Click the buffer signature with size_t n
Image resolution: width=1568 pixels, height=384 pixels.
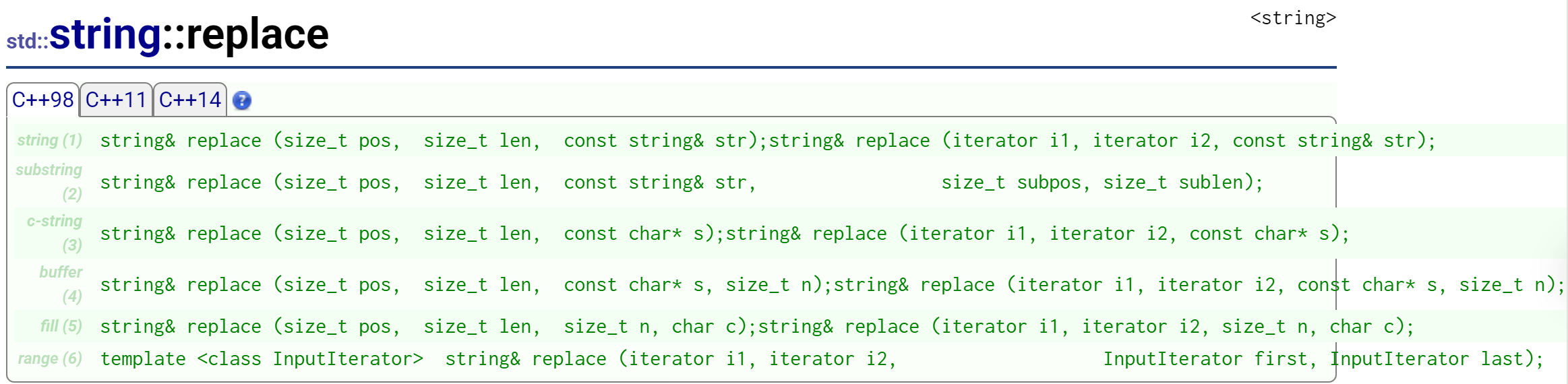tap(833, 284)
